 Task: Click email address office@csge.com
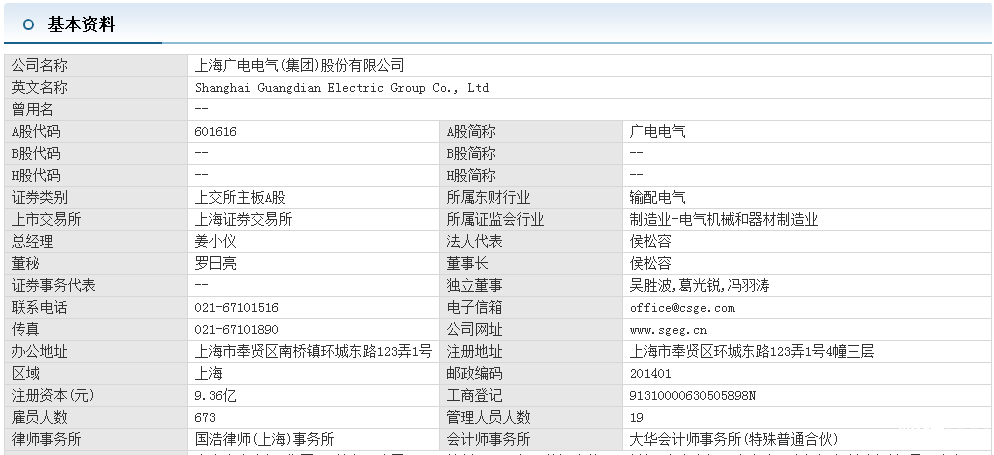tap(682, 308)
